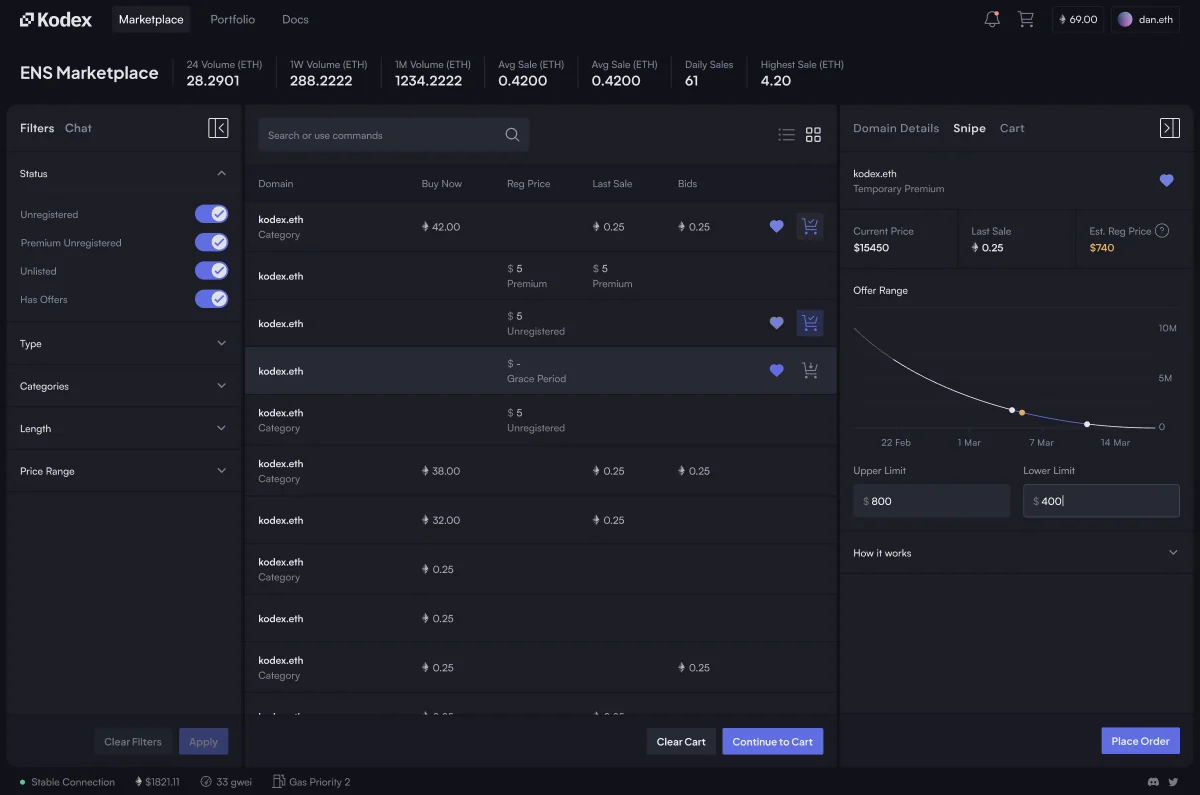Open the Portfolio tab
Screen dimensions: 1200x795
(232, 19)
